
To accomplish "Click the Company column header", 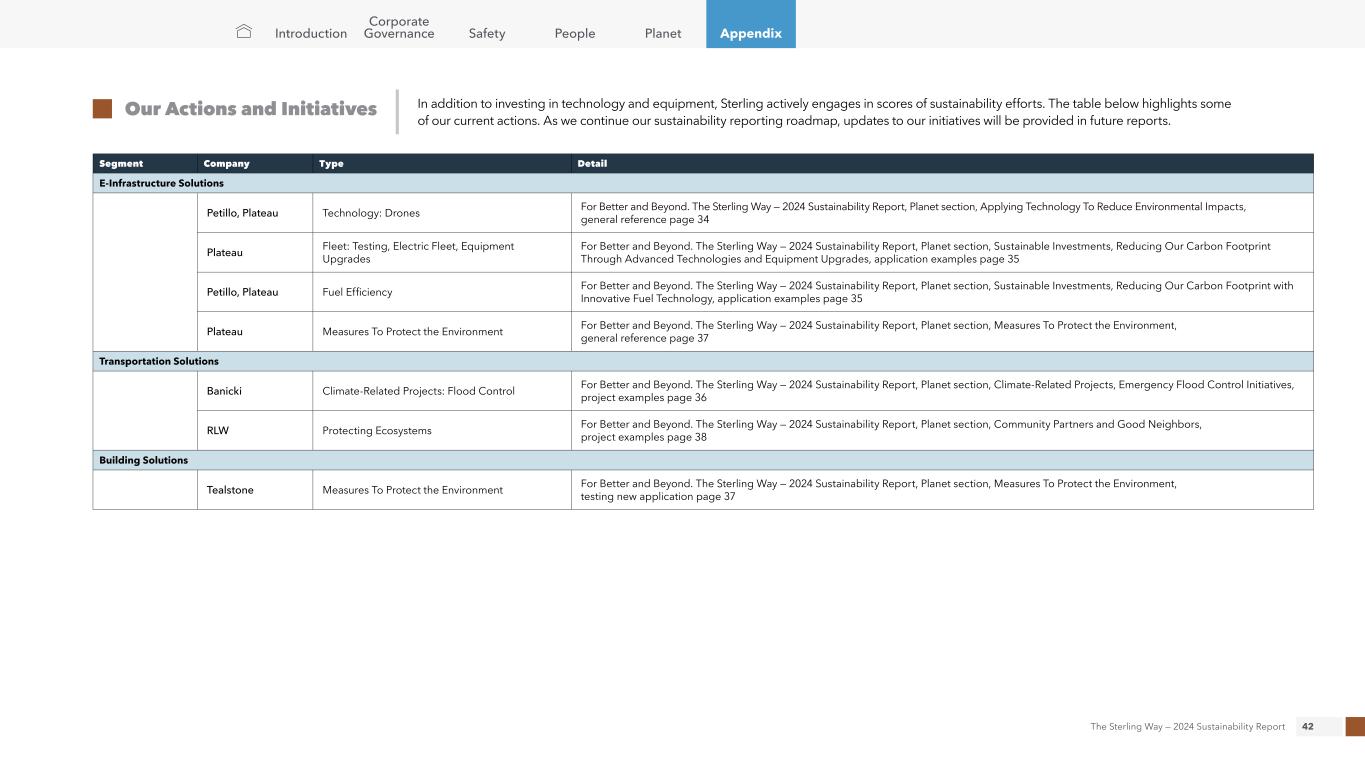I will (226, 163).
